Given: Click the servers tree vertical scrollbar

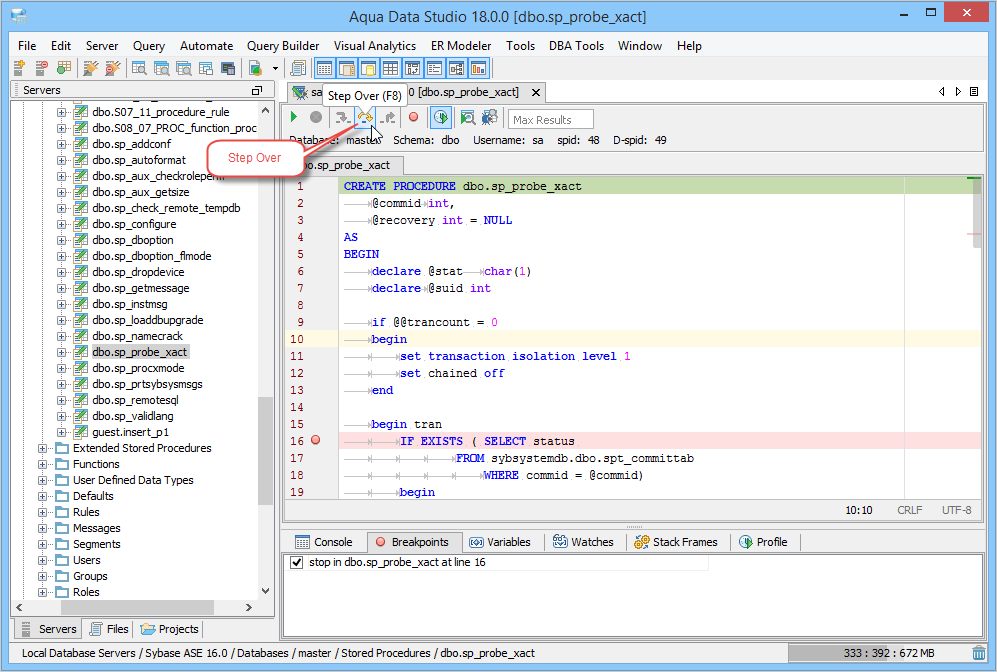Looking at the screenshot, I should (x=265, y=450).
